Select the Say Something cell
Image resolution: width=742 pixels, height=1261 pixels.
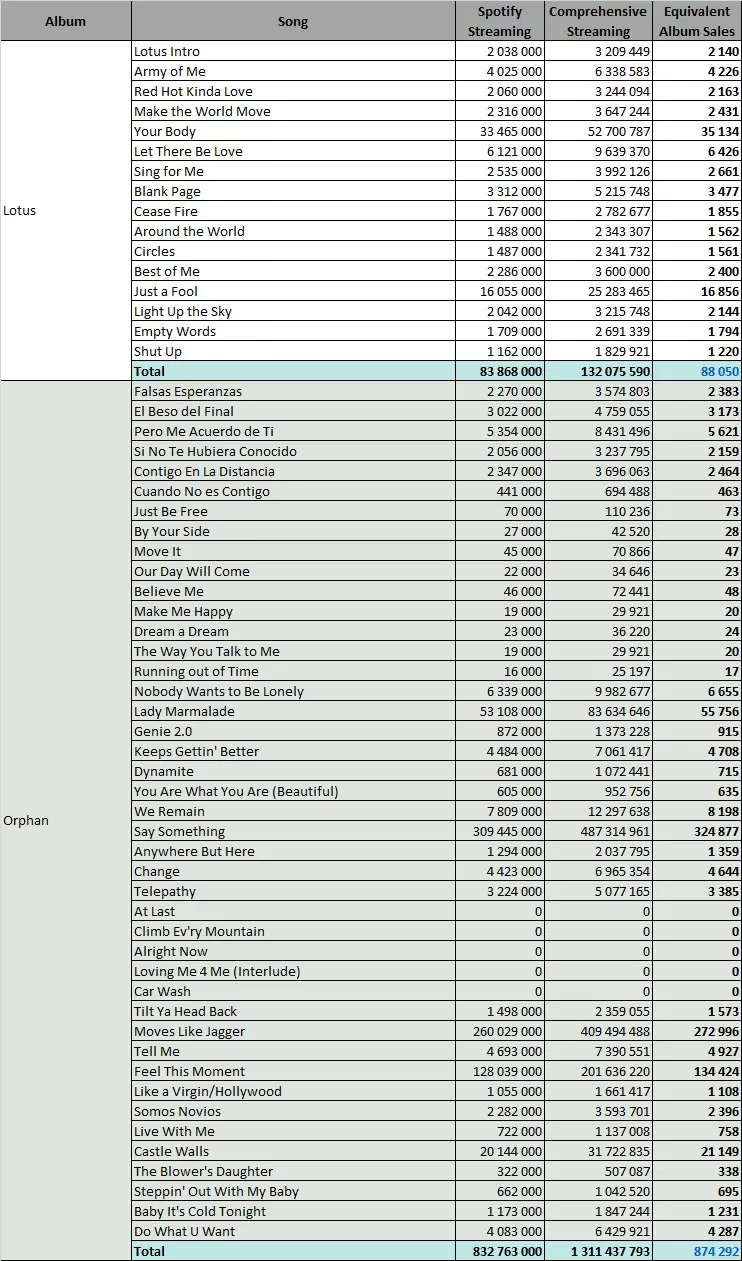coord(293,831)
